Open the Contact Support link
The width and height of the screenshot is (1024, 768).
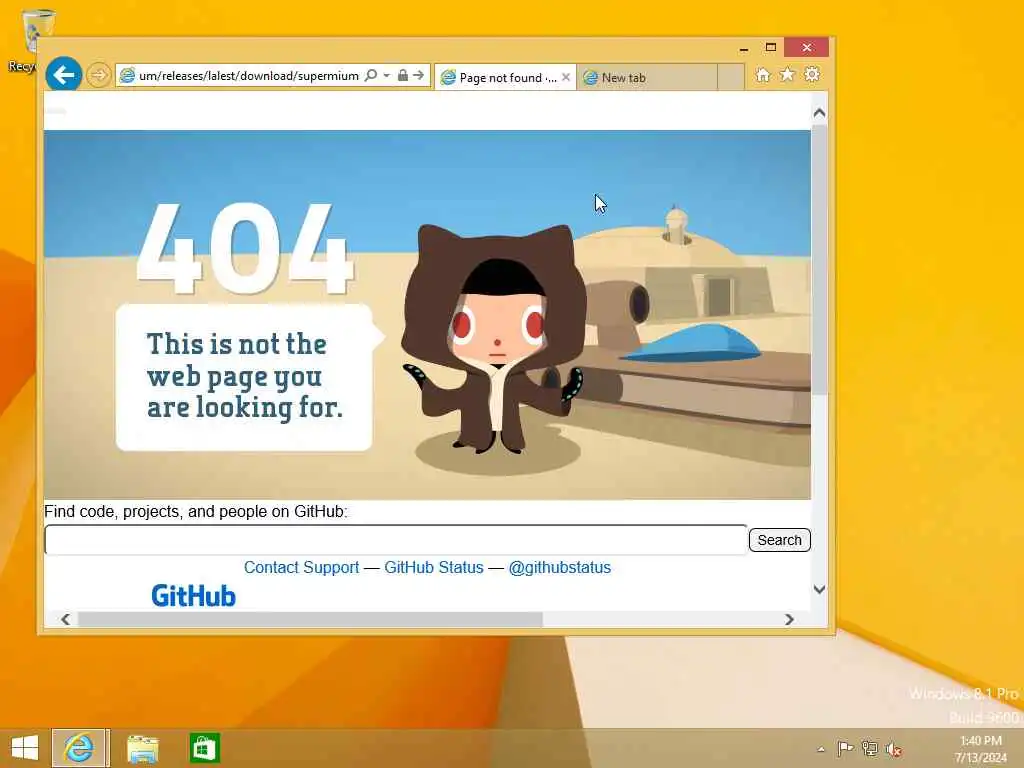pos(302,568)
